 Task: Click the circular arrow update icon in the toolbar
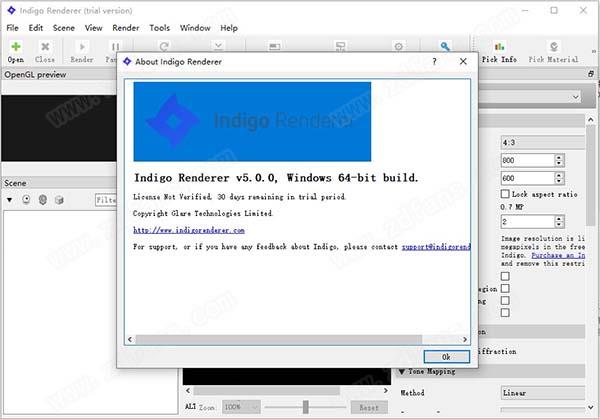point(164,46)
